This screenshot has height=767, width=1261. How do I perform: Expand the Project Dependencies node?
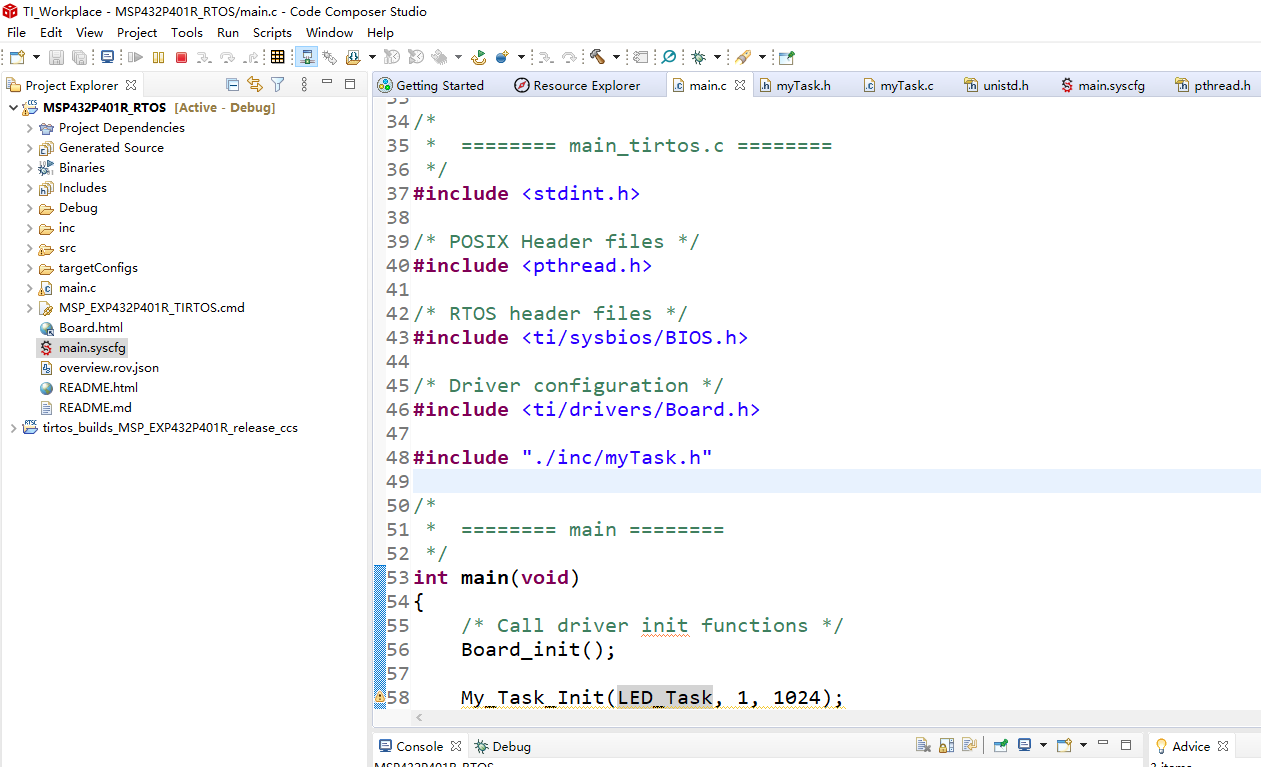30,128
